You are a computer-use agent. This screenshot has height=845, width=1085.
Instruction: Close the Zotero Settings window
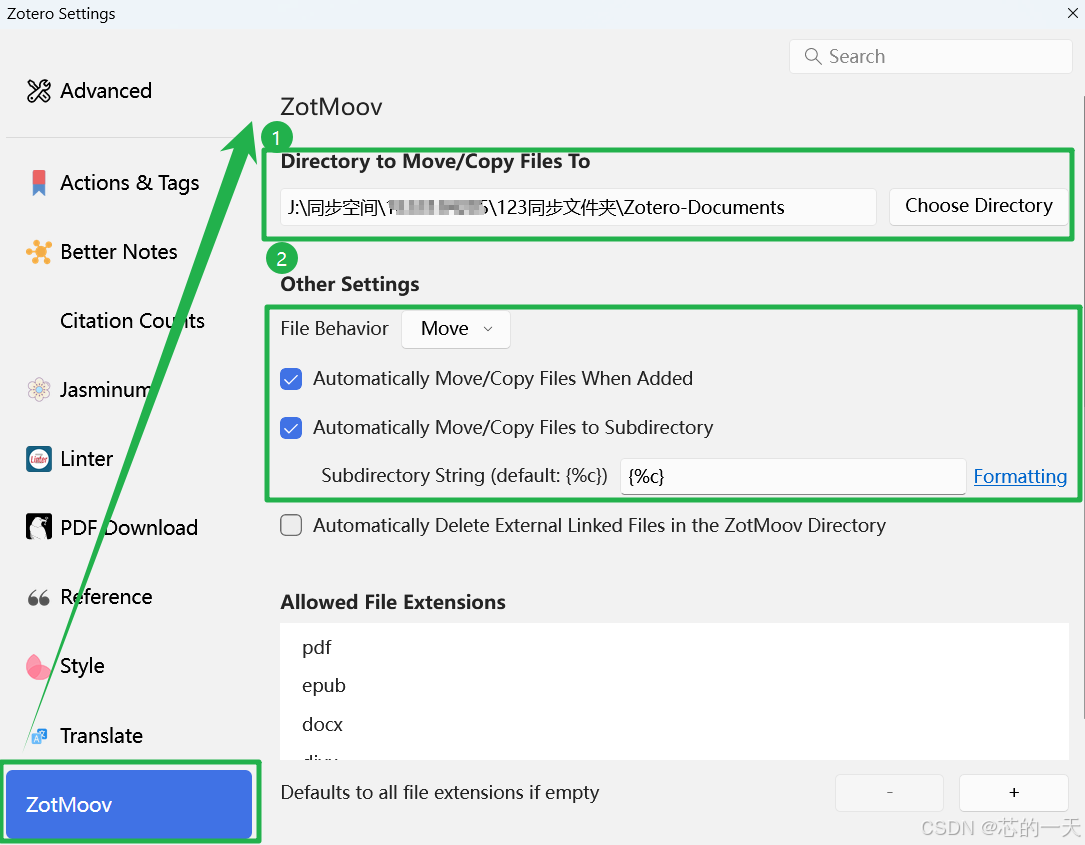1073,12
